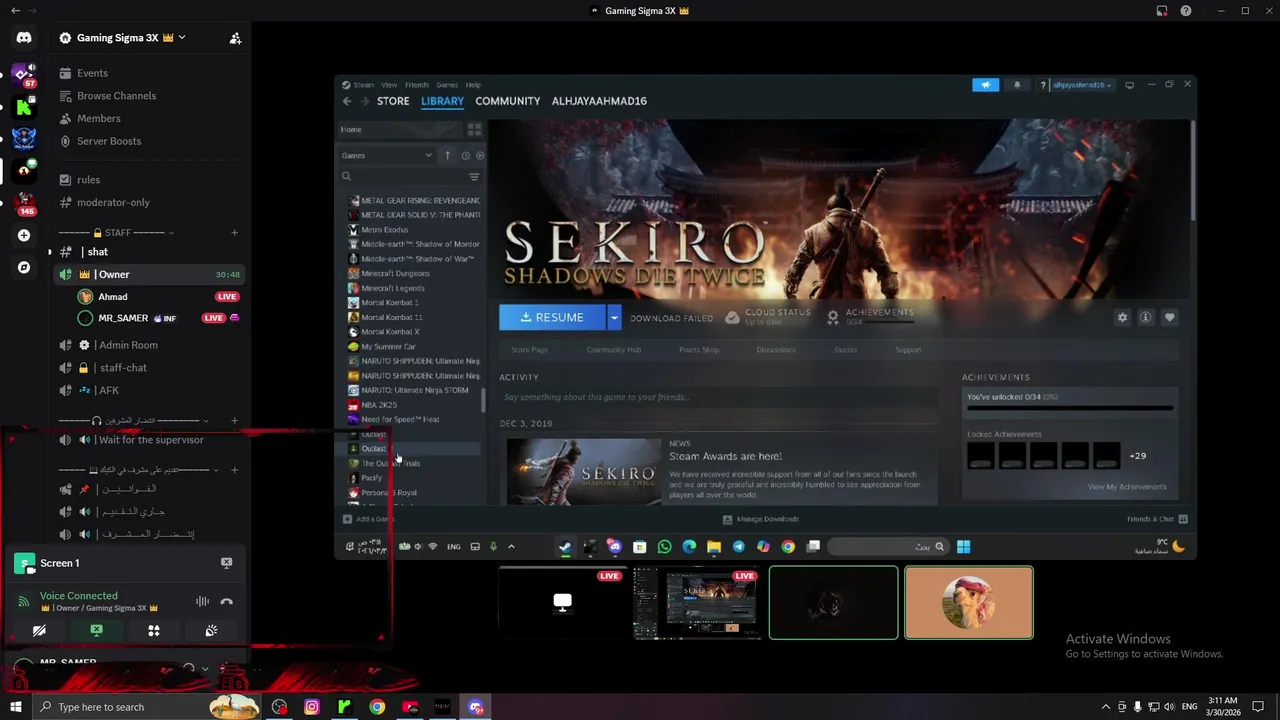Switch to the Steam COMMUNITY tab

click(508, 101)
